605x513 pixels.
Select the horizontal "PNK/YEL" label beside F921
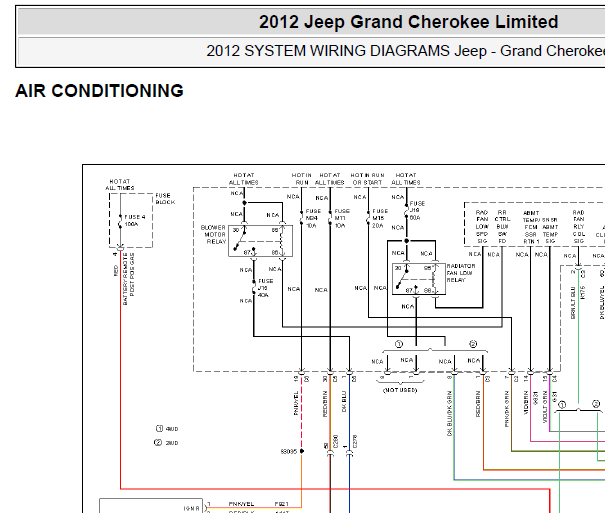click(x=241, y=504)
